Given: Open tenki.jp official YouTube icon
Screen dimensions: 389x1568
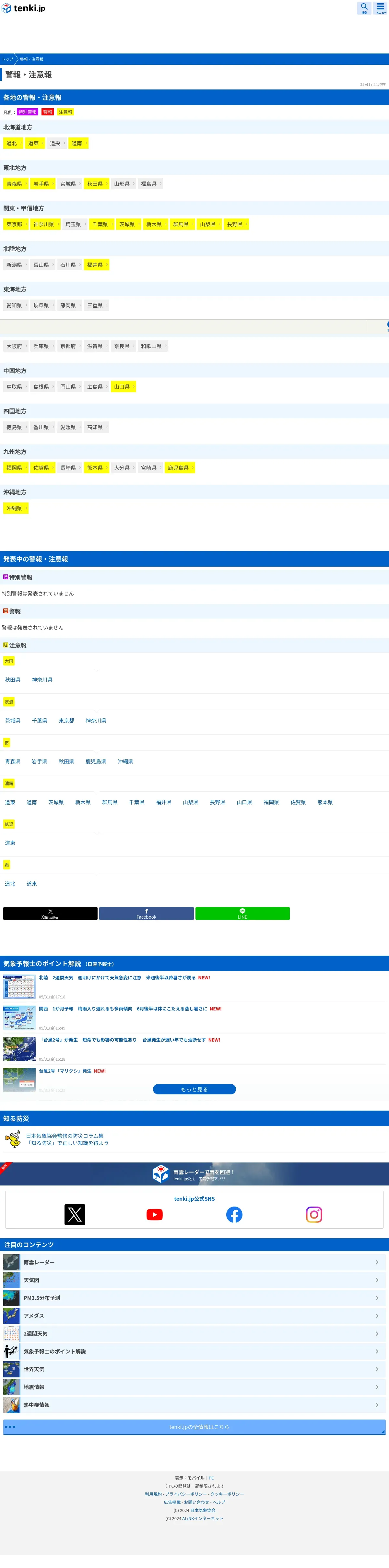Looking at the screenshot, I should pyautogui.click(x=155, y=1214).
